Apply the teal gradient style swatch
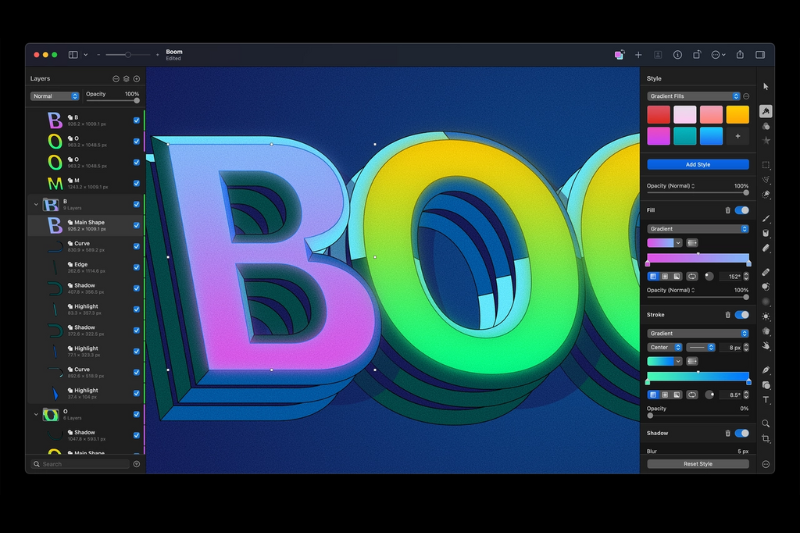 tap(685, 136)
